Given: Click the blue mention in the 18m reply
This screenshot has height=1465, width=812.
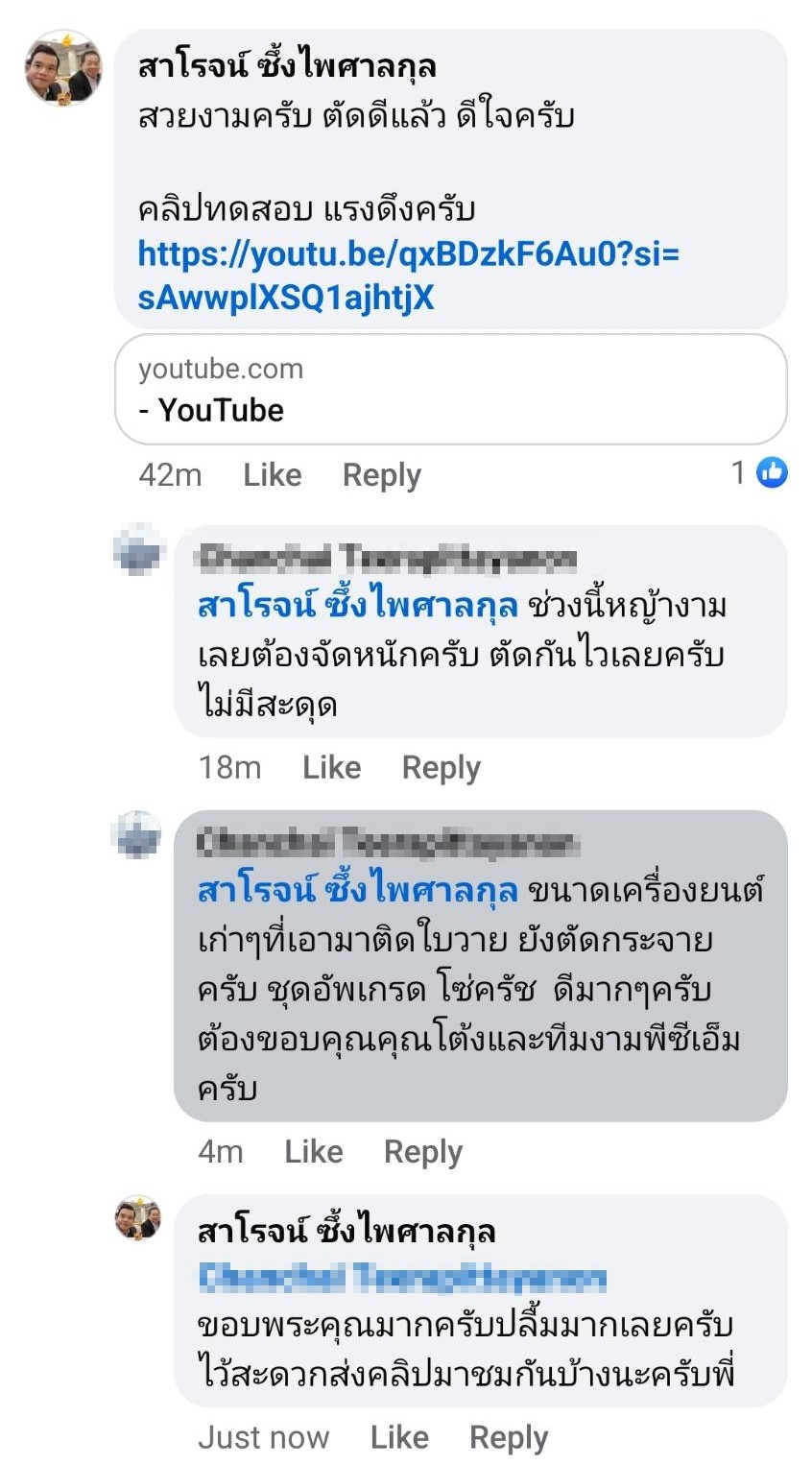Looking at the screenshot, I should (357, 606).
